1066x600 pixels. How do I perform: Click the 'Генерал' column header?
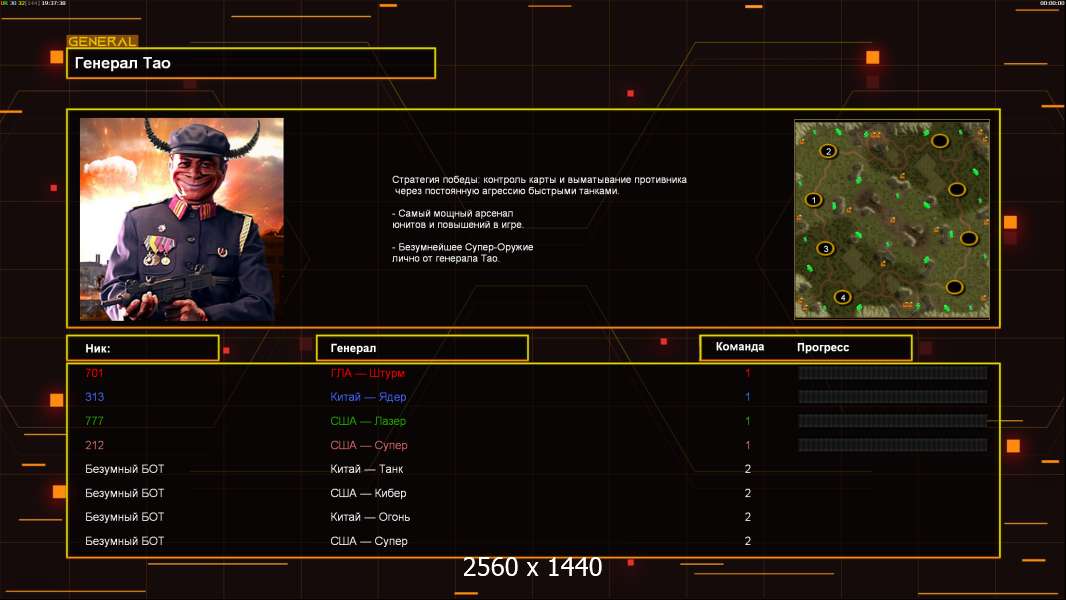click(x=422, y=348)
